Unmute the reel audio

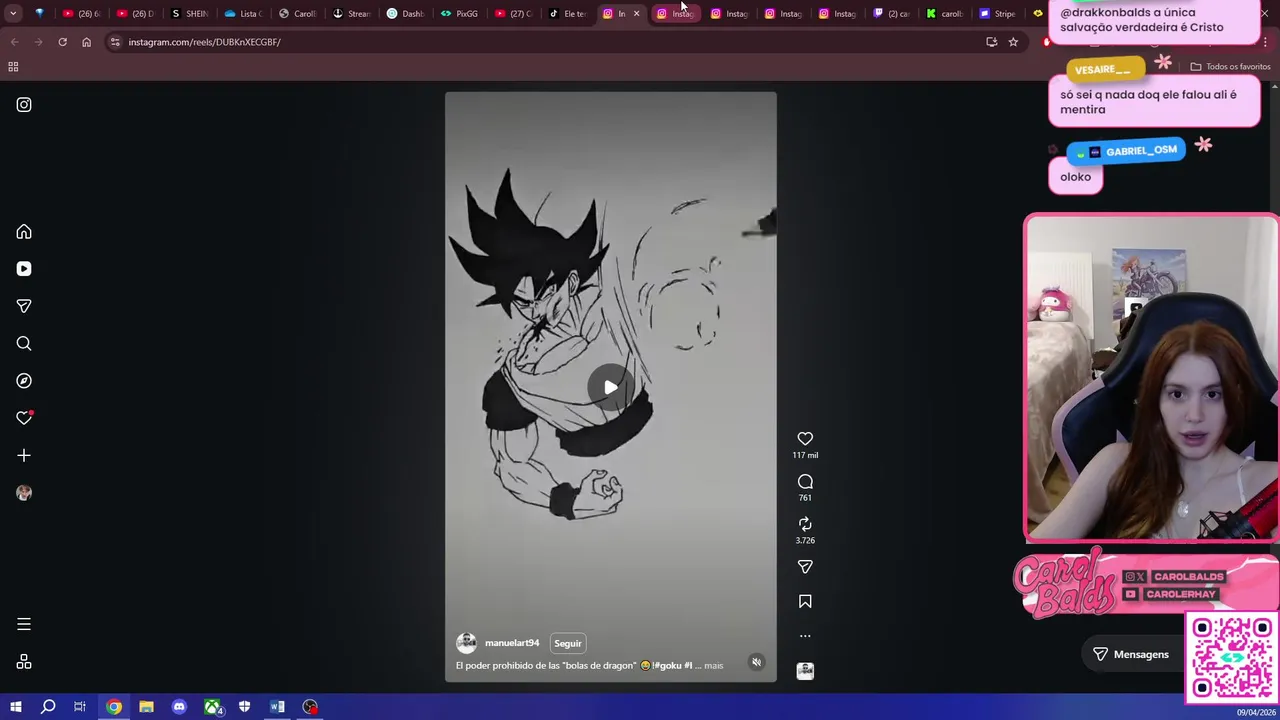pos(756,662)
